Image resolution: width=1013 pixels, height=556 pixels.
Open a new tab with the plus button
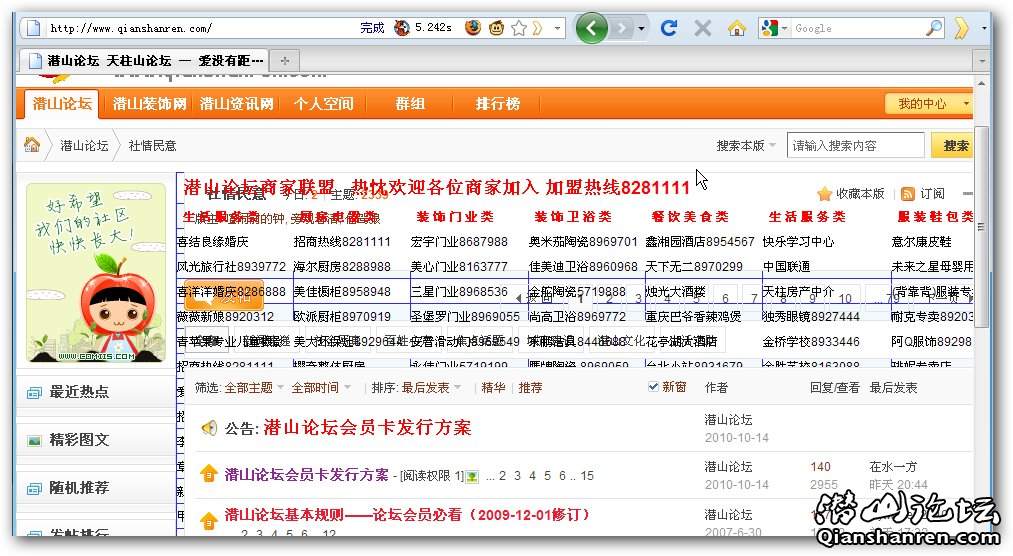tap(285, 61)
